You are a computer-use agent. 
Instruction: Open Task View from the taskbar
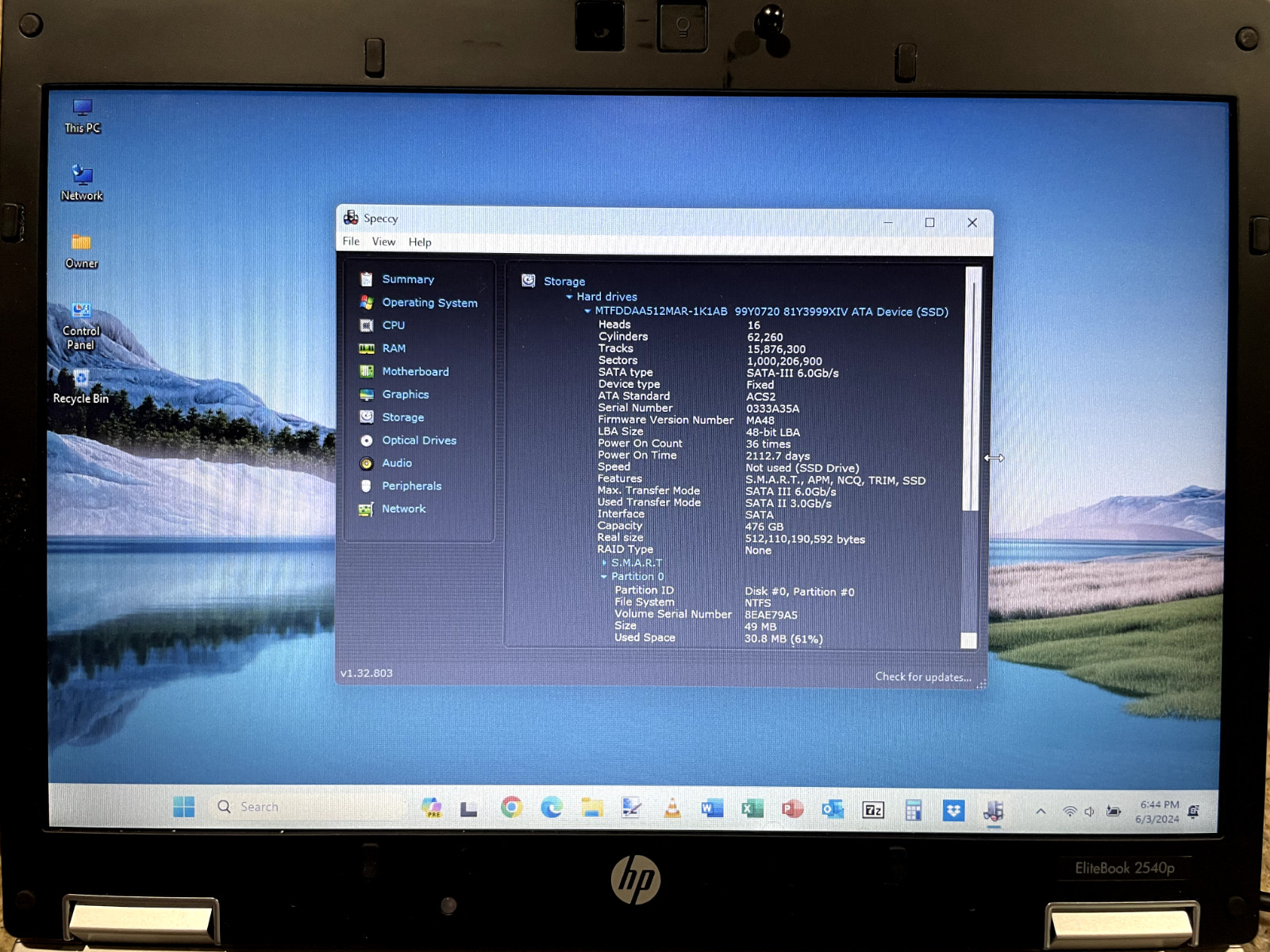click(x=469, y=808)
